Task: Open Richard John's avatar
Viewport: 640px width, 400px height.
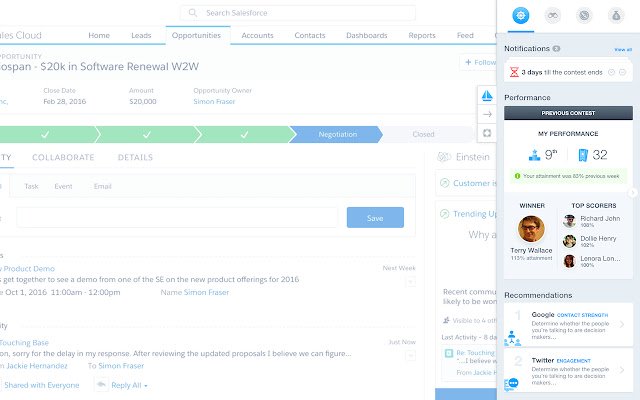Action: pos(569,221)
